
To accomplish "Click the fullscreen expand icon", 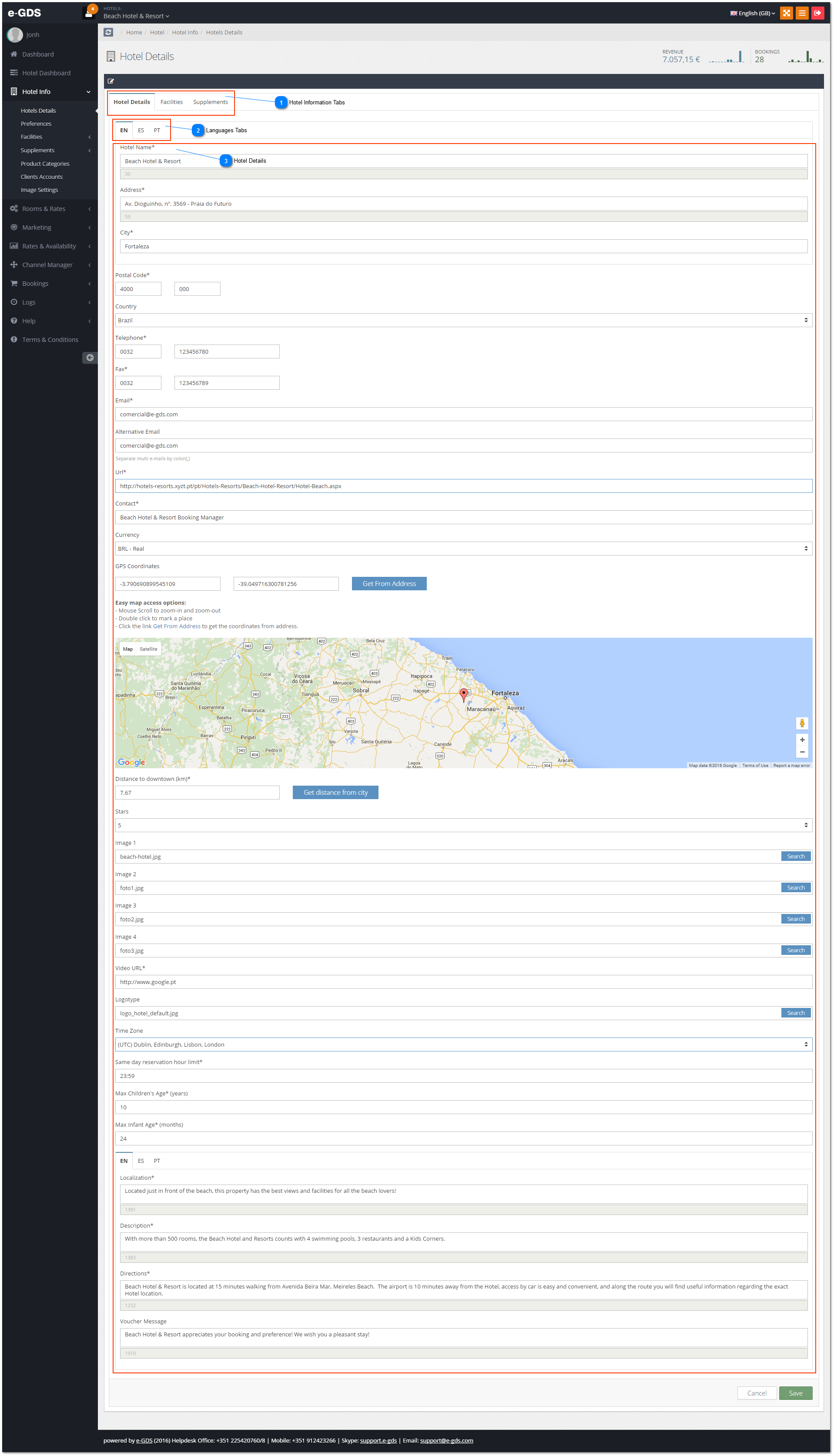I will pyautogui.click(x=787, y=13).
